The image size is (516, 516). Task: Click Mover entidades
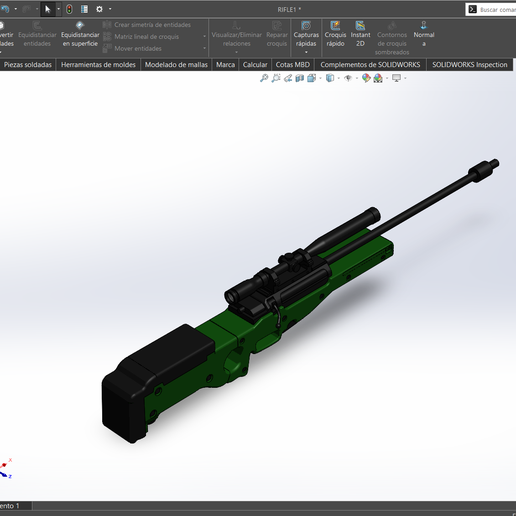click(x=132, y=49)
